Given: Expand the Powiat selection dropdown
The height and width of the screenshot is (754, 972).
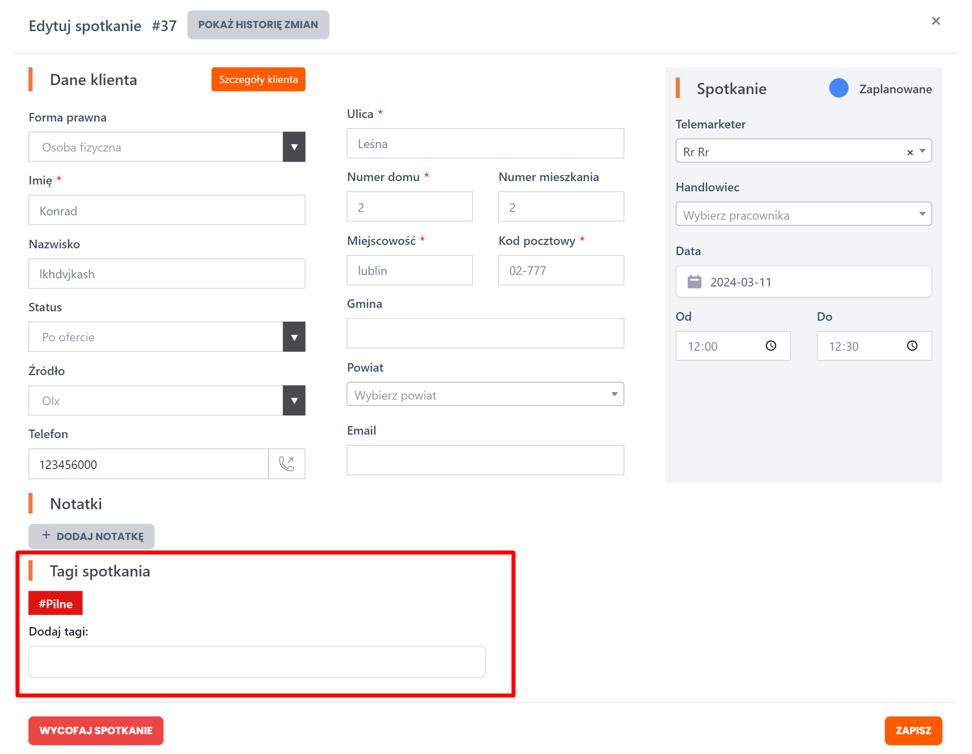Looking at the screenshot, I should pyautogui.click(x=614, y=395).
